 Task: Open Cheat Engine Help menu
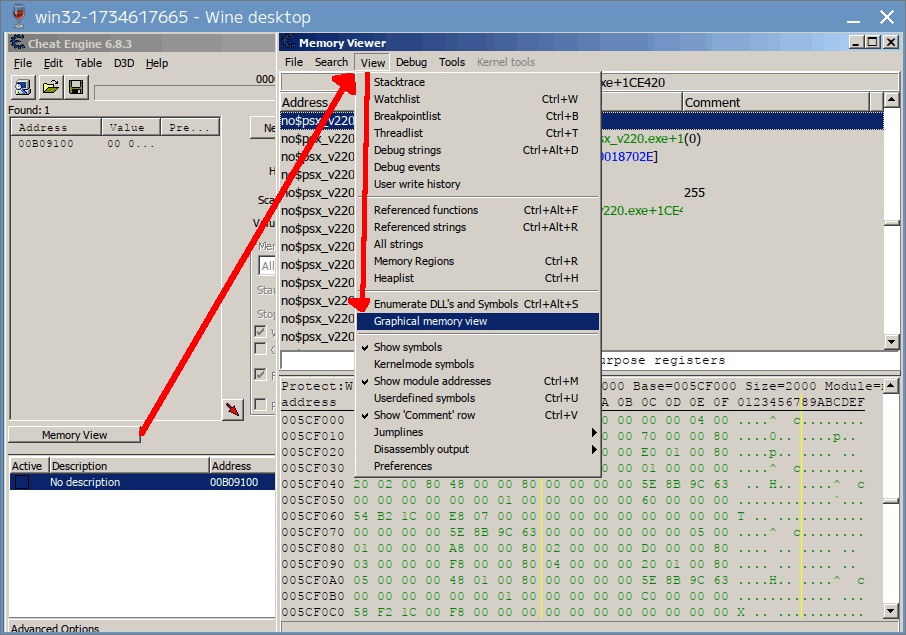157,63
